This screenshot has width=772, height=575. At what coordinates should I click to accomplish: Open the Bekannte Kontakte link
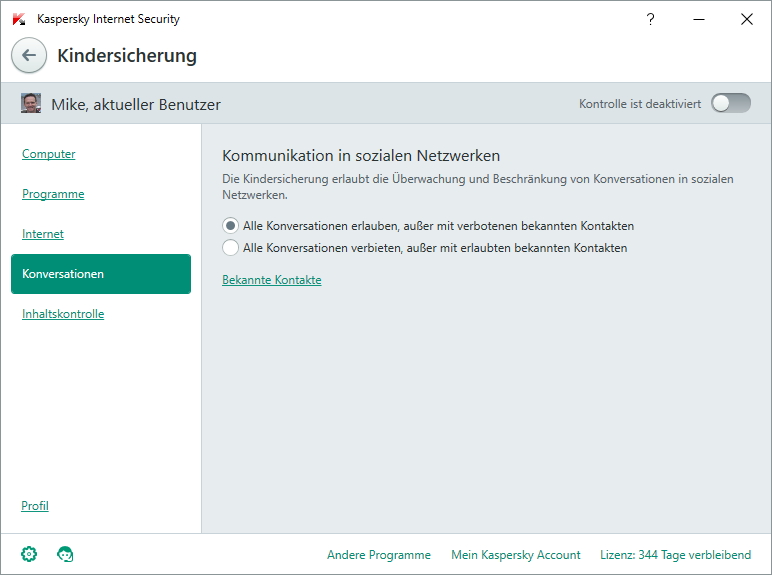tap(272, 280)
